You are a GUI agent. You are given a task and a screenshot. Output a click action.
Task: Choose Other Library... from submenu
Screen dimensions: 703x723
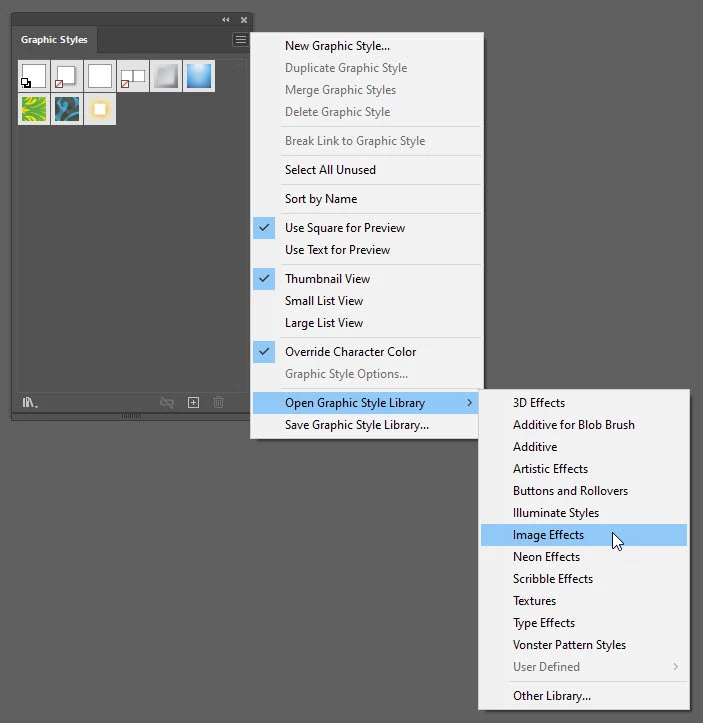tap(584, 696)
